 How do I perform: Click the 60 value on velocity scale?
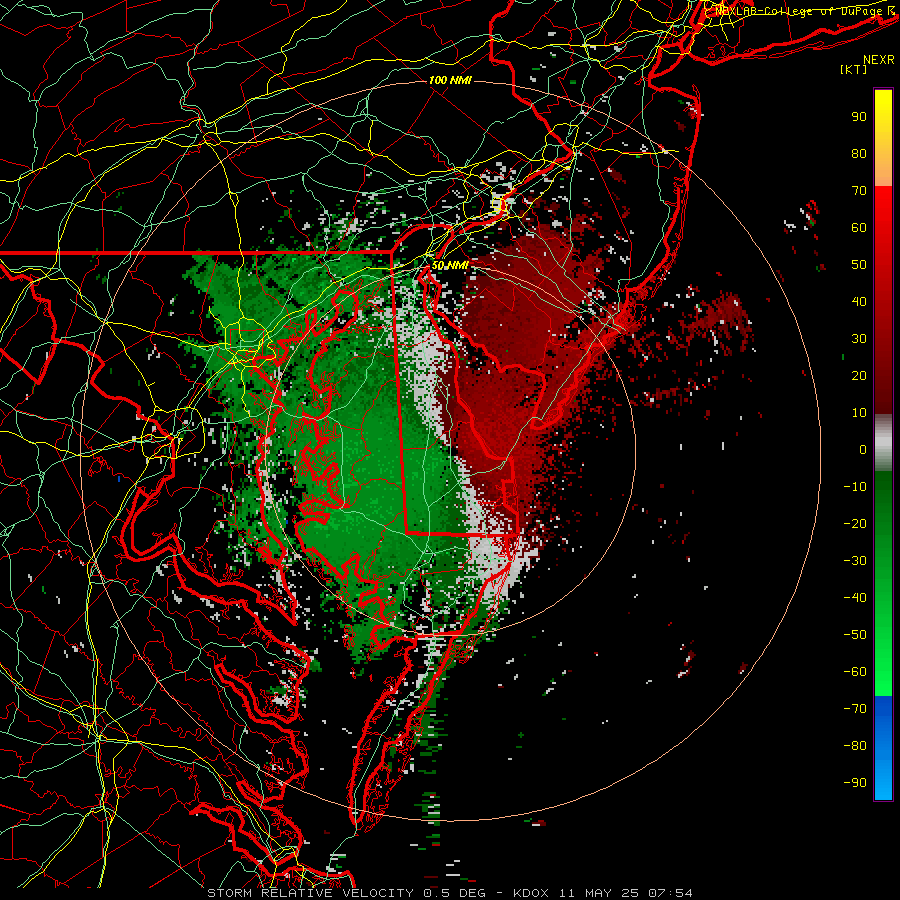(859, 227)
